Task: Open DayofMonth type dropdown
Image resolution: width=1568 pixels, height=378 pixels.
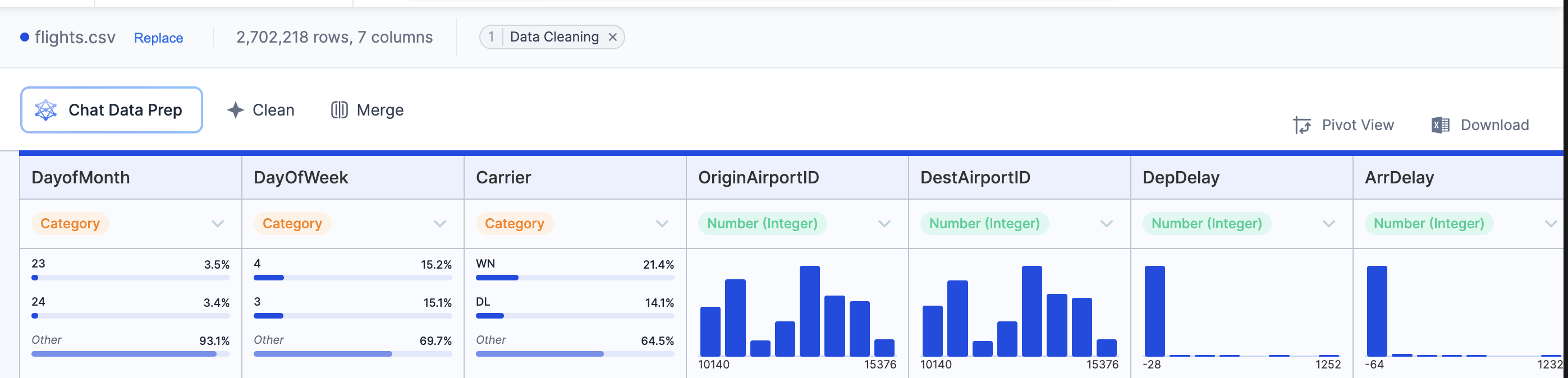Action: pos(217,224)
